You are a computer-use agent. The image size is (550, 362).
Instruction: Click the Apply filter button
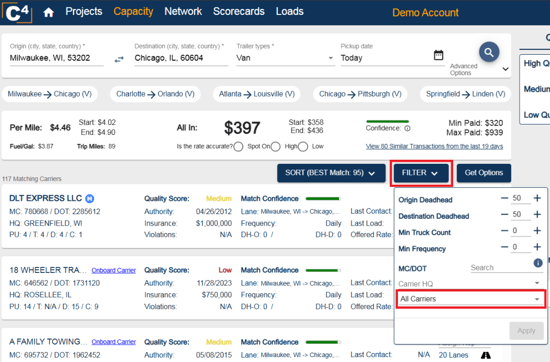[x=526, y=331]
